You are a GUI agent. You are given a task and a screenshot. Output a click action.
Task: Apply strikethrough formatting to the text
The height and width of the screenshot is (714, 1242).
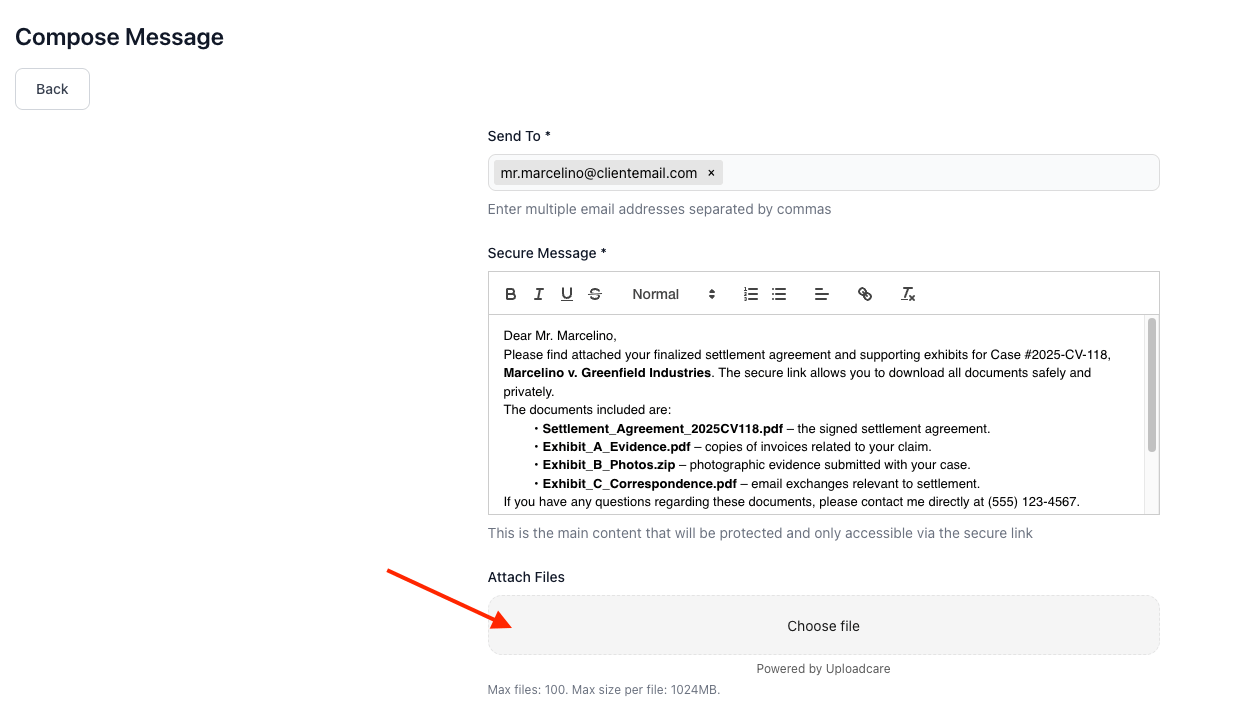click(x=595, y=294)
